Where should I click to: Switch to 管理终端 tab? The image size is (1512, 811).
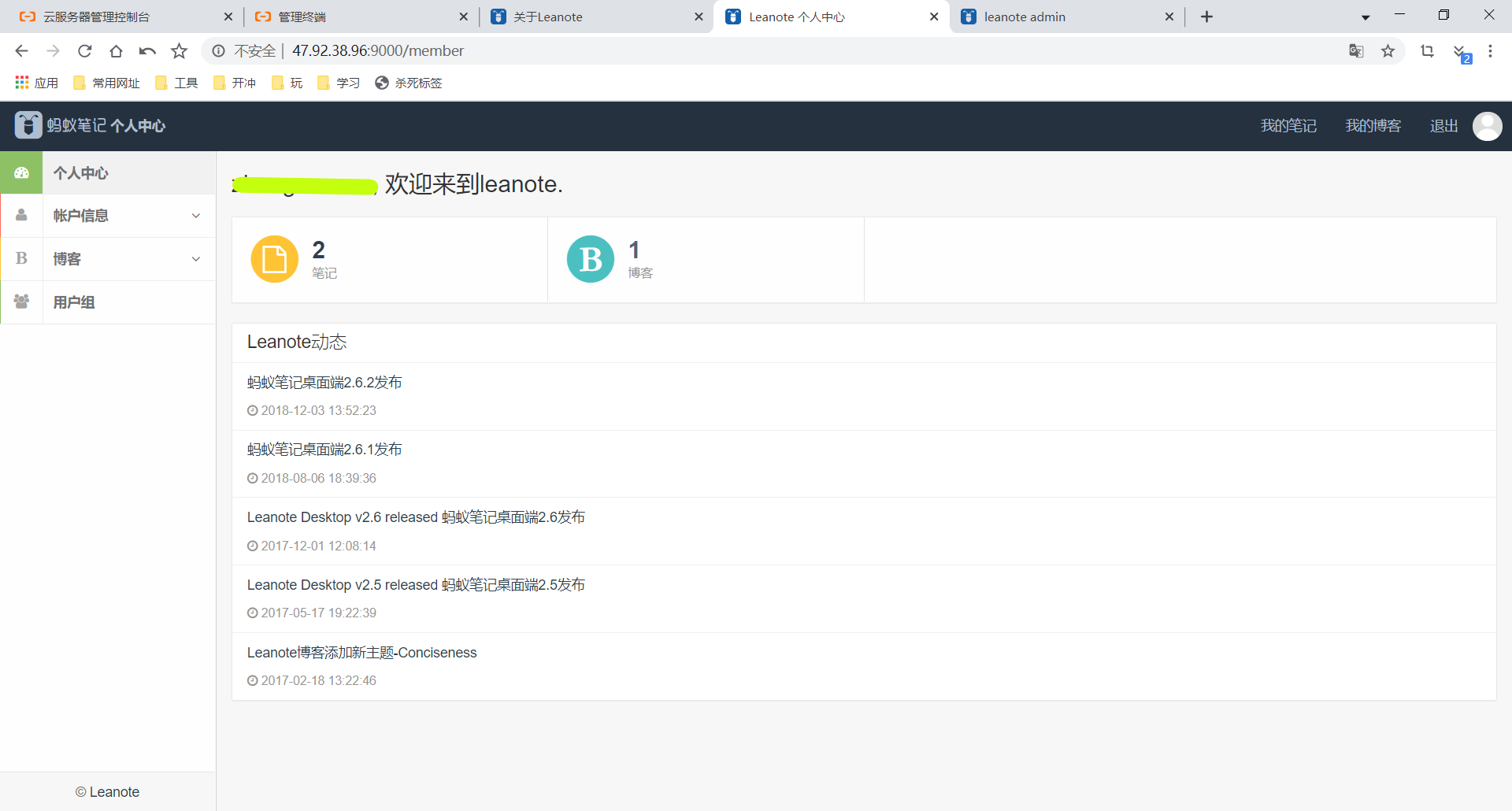(360, 17)
